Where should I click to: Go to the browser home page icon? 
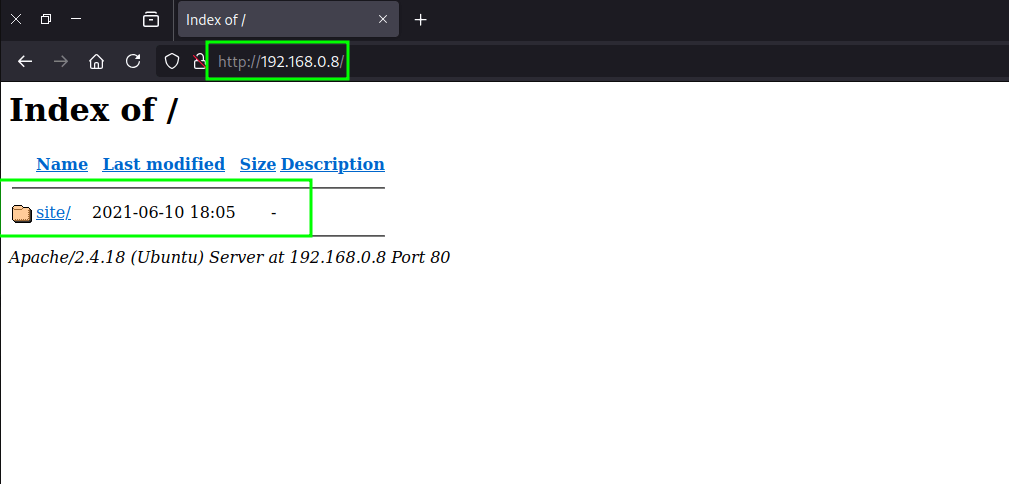click(x=97, y=62)
